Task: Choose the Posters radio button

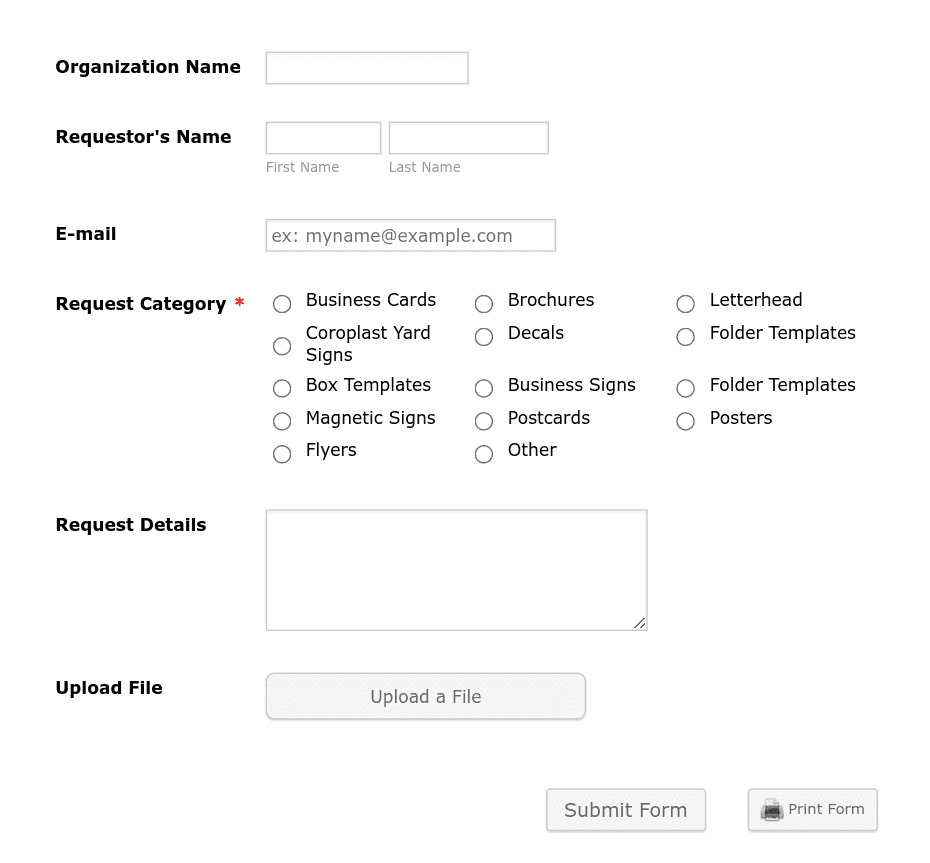Action: click(x=685, y=421)
